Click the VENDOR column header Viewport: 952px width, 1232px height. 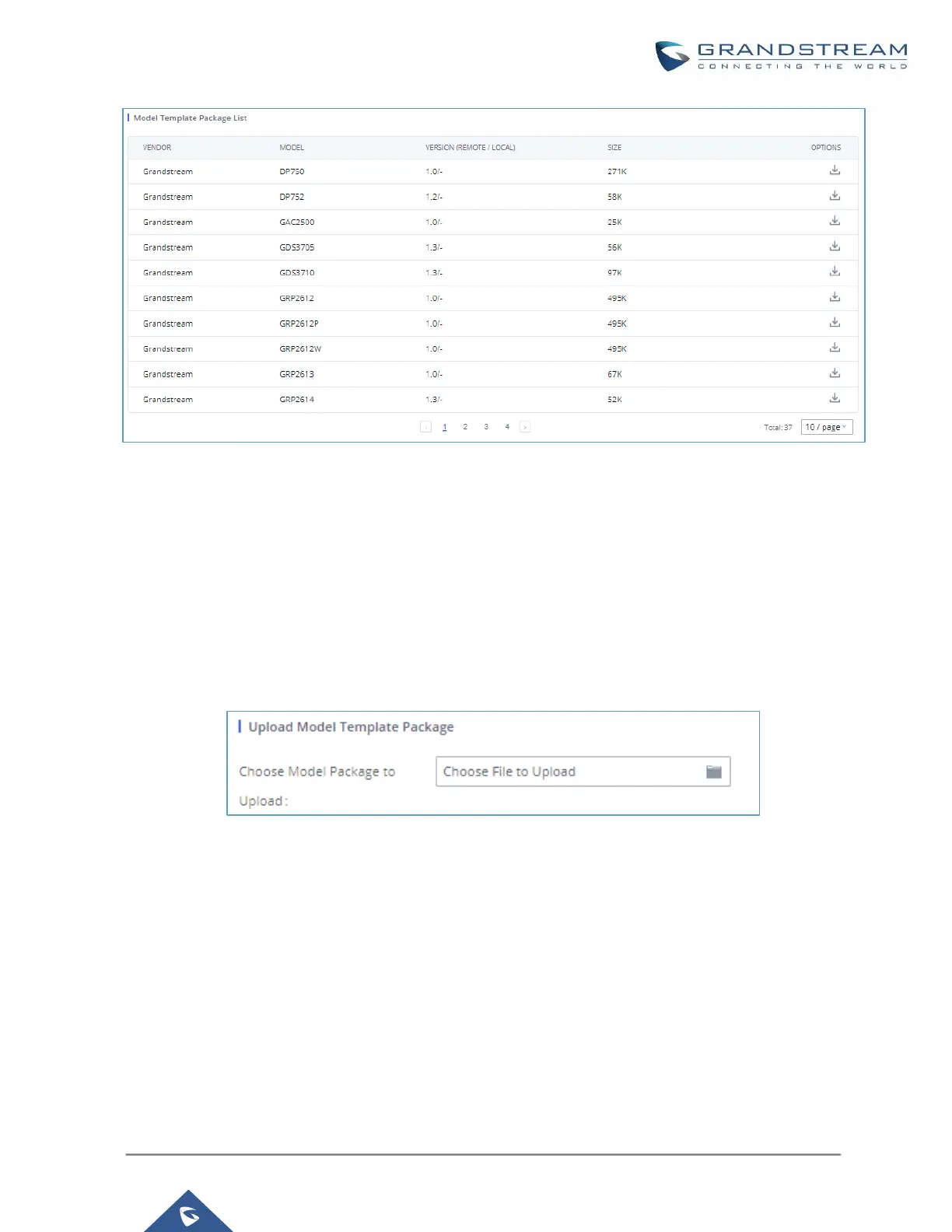[157, 148]
